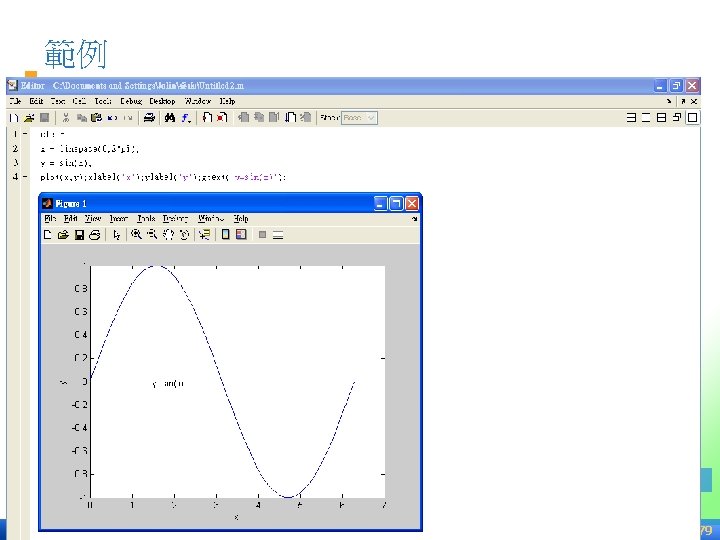Copy the selection in the Editor toolbar
Screen dimensions: 720x540
pyautogui.click(x=82, y=118)
